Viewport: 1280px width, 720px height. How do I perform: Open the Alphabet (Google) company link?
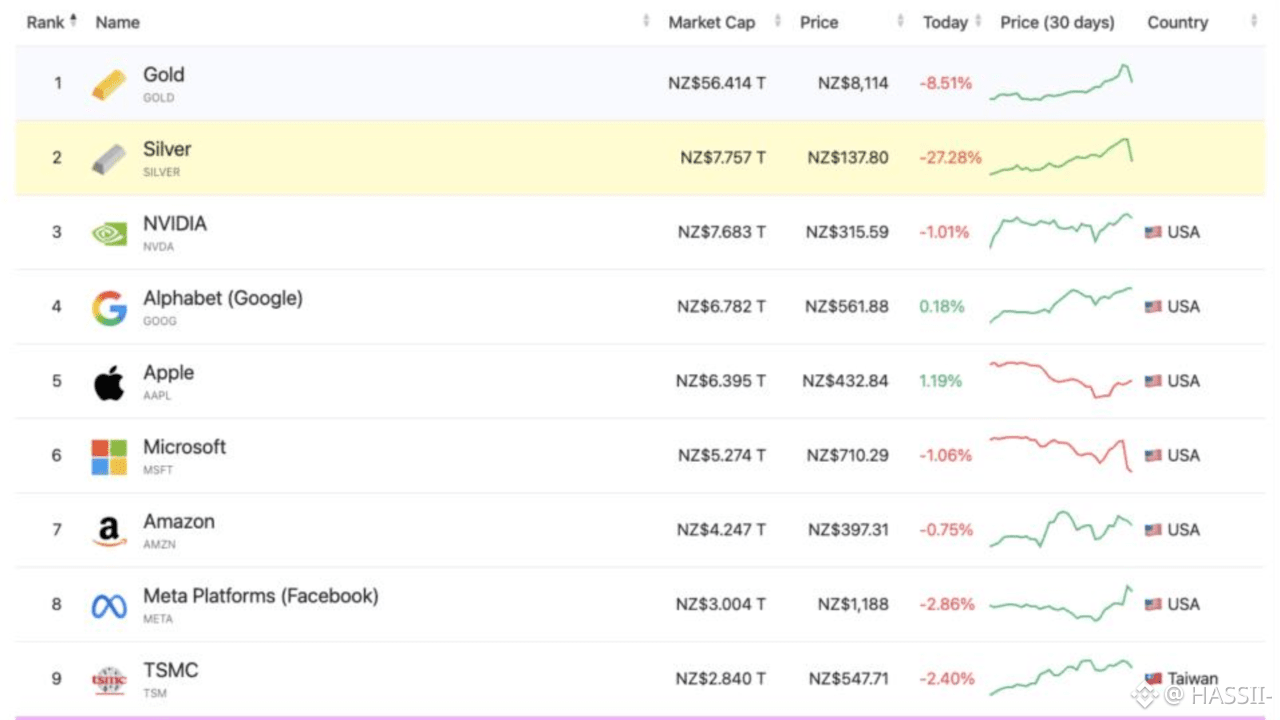(x=222, y=298)
